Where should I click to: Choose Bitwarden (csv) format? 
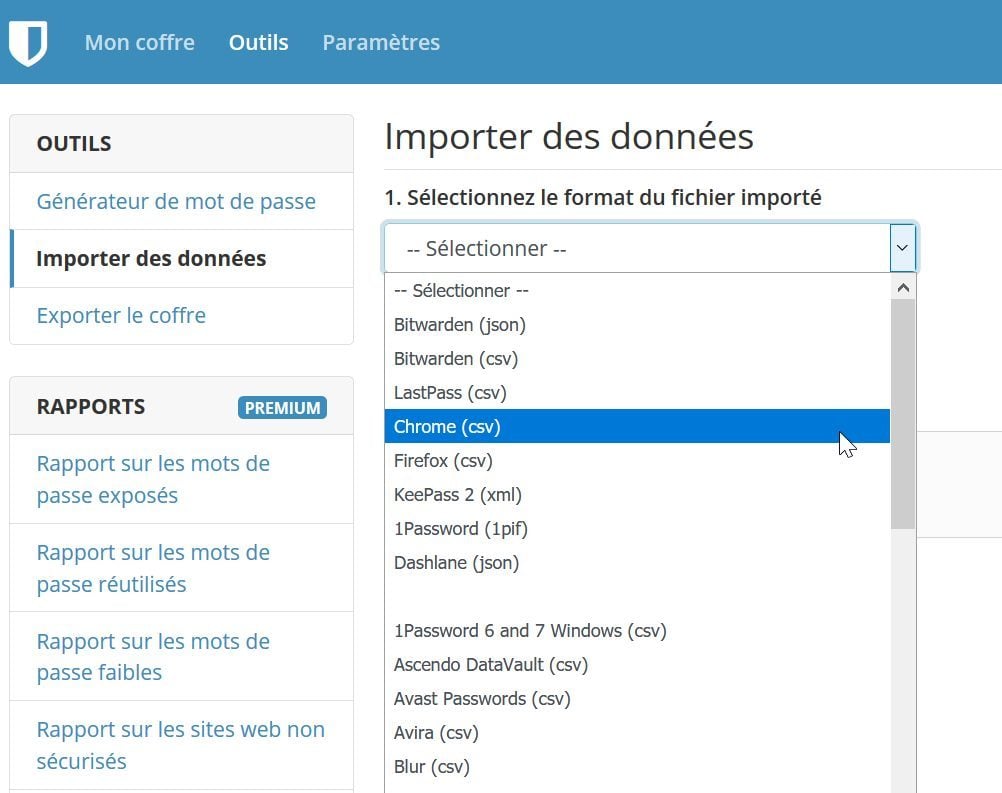pyautogui.click(x=637, y=358)
